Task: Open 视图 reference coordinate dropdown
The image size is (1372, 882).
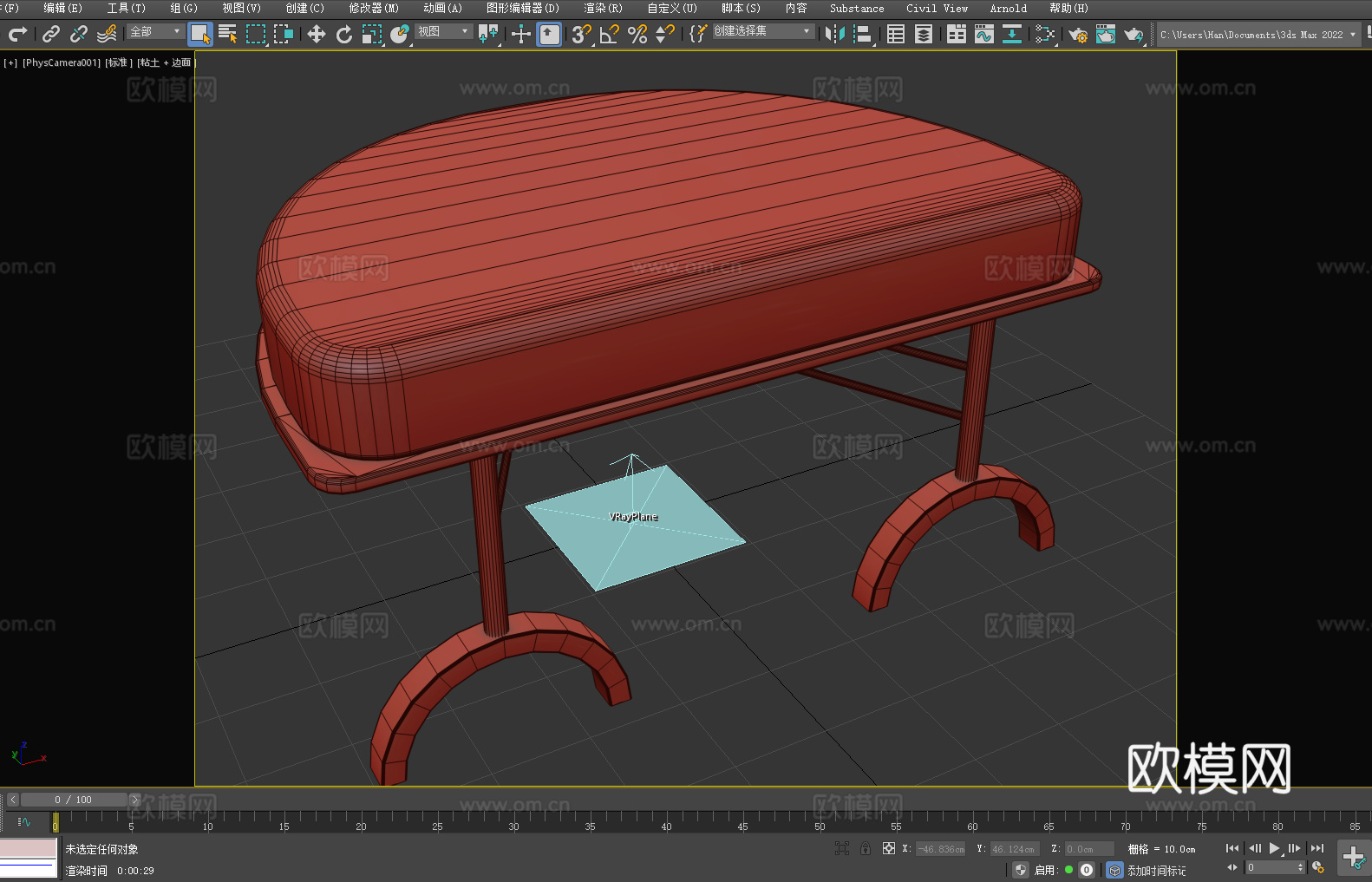Action: tap(443, 31)
